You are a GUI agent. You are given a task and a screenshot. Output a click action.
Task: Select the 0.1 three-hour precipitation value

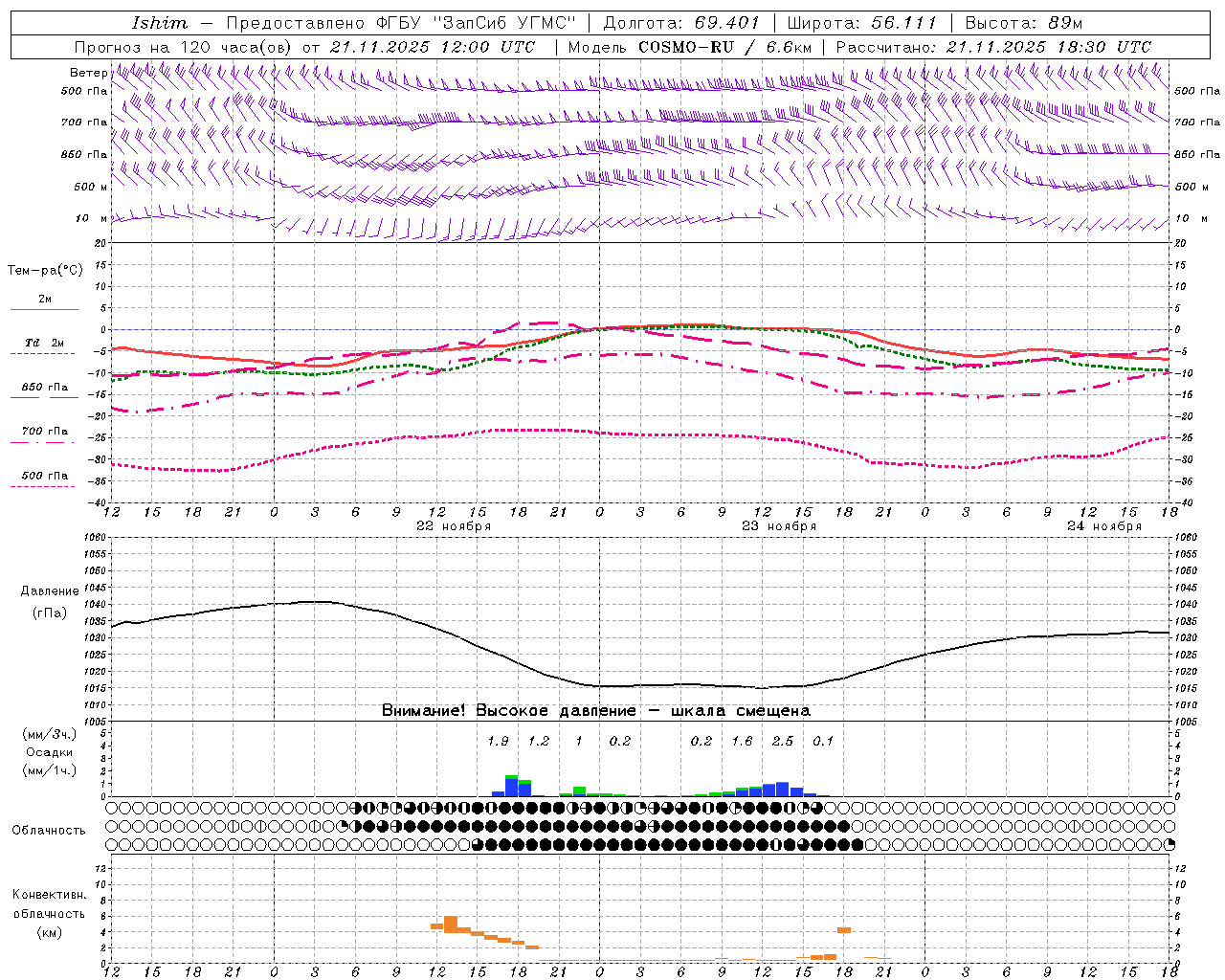(823, 742)
